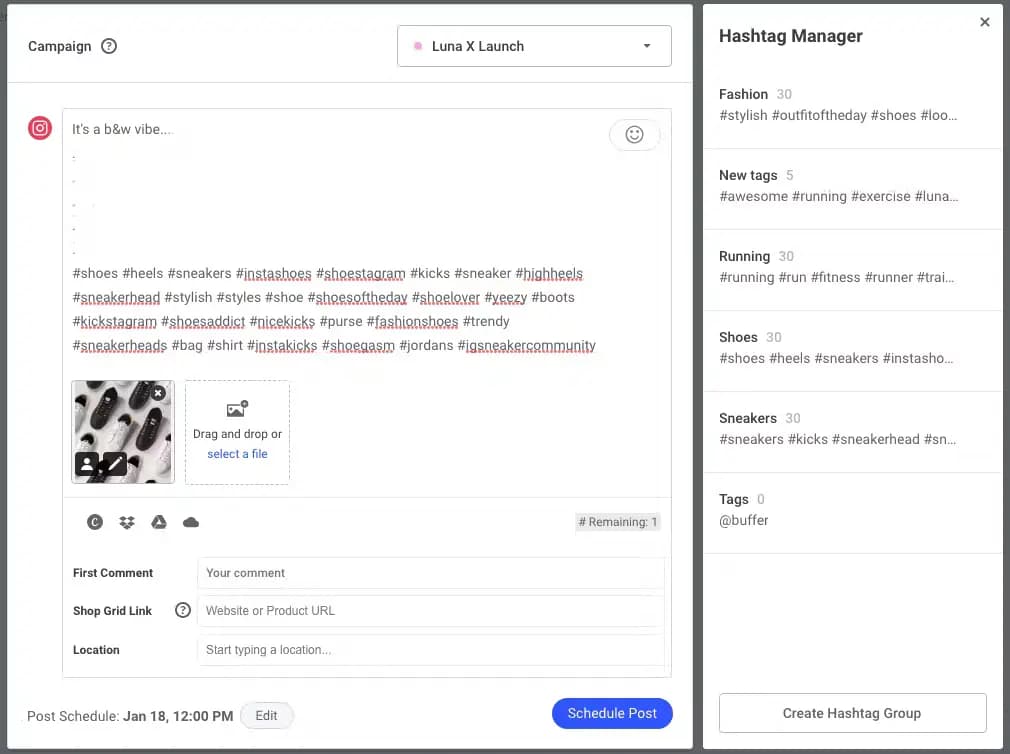1010x754 pixels.
Task: Upload an image via select a file
Action: coord(237,453)
